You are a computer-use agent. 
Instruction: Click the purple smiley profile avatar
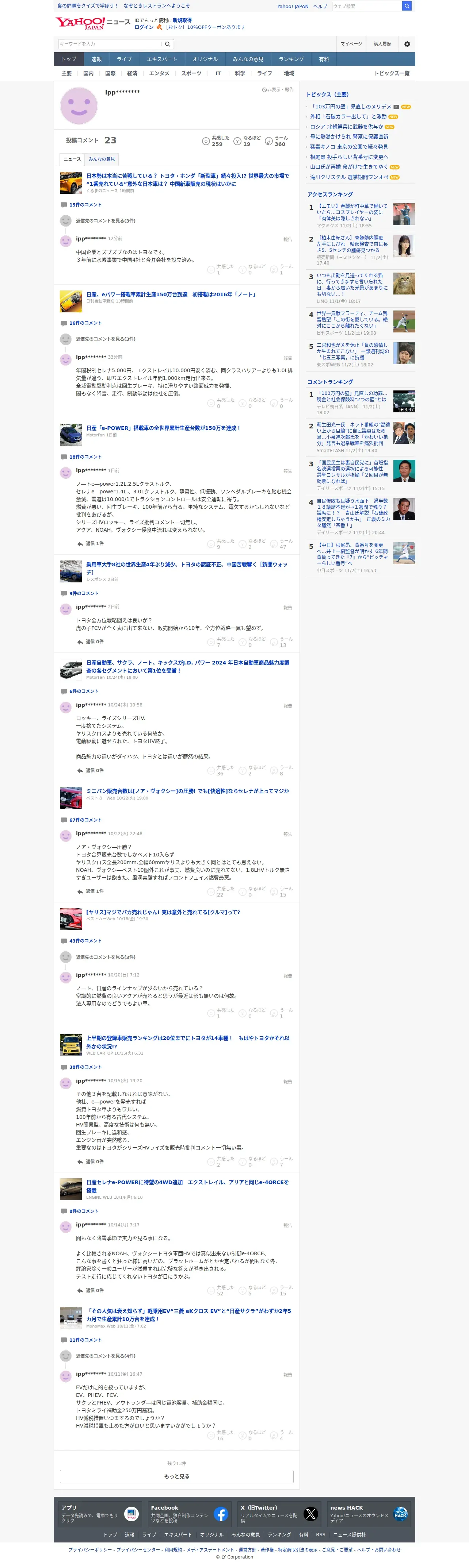pyautogui.click(x=79, y=105)
